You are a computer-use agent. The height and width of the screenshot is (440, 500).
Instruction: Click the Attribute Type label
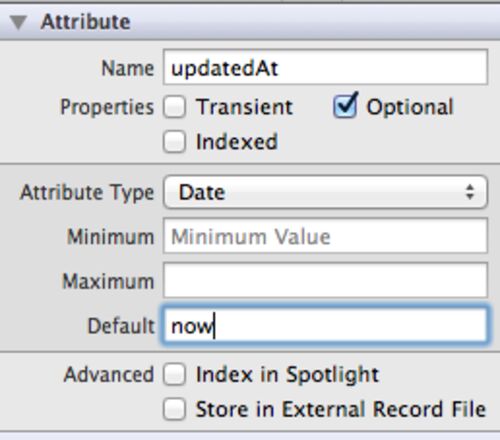point(87,193)
